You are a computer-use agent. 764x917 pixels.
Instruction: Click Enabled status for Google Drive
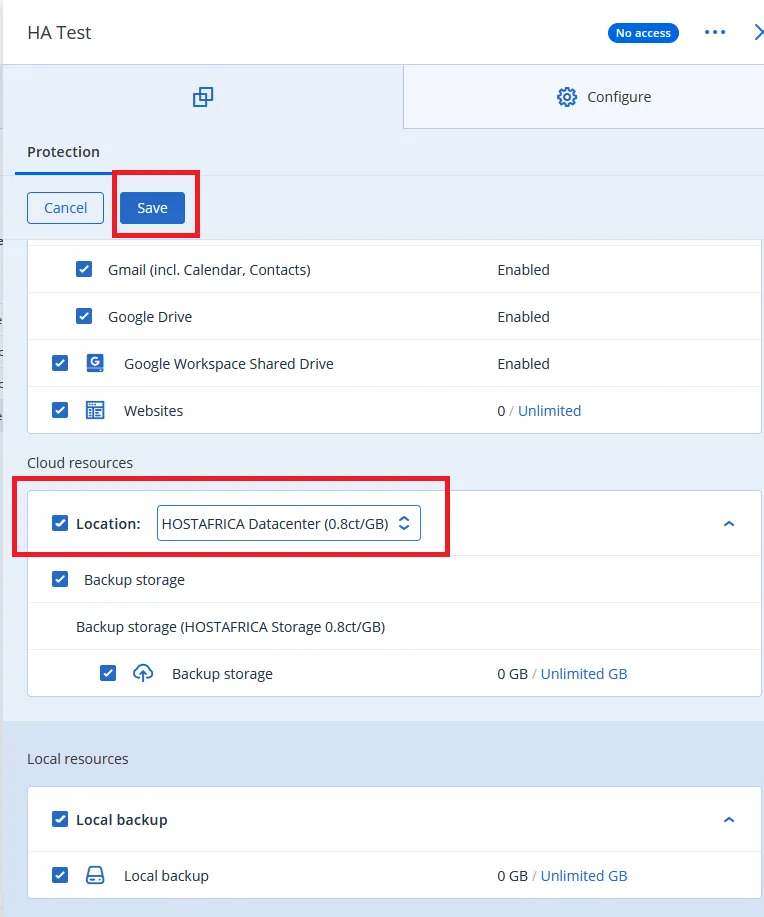(x=524, y=317)
